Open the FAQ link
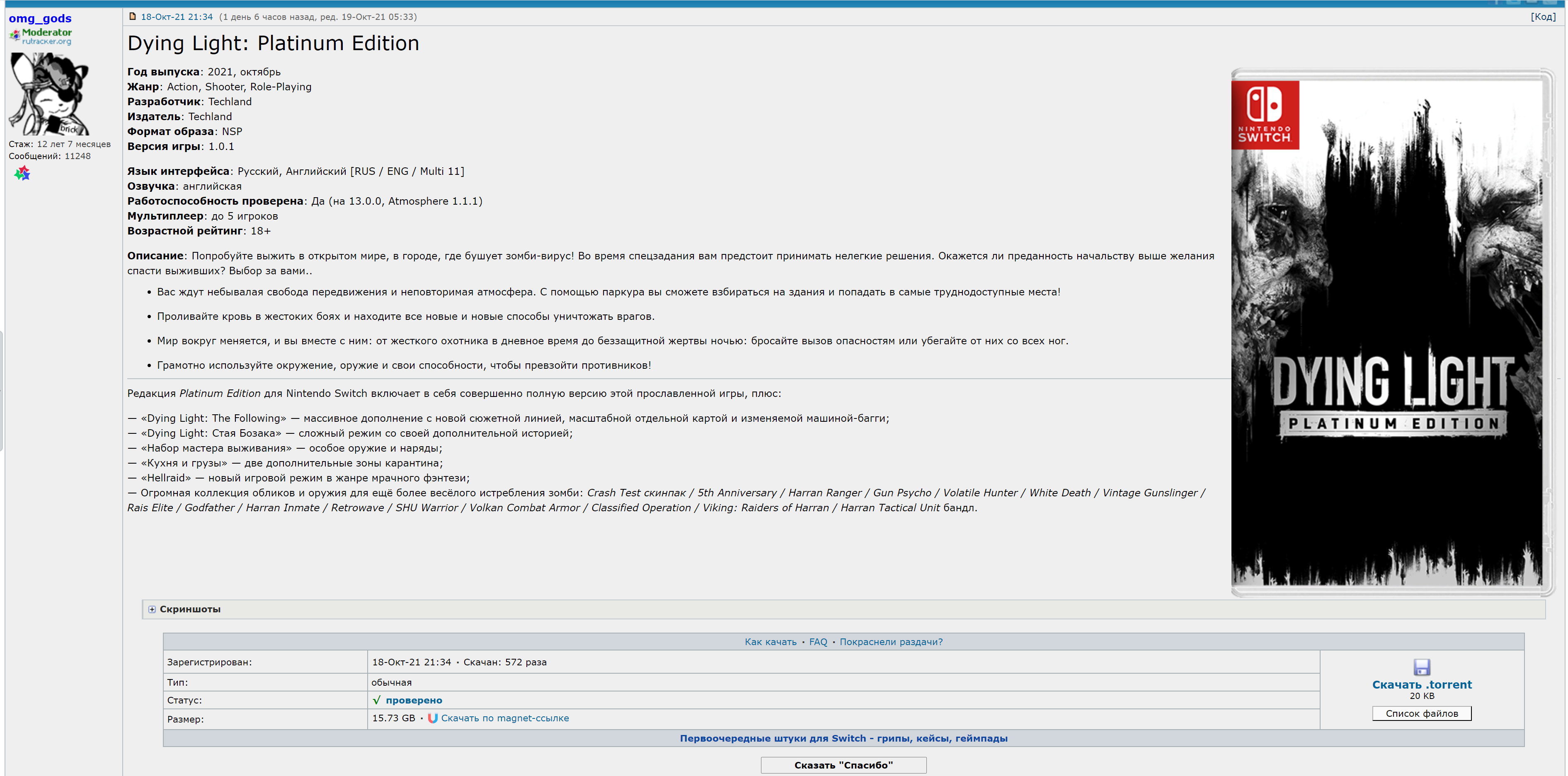The height and width of the screenshot is (776, 1568). (818, 641)
